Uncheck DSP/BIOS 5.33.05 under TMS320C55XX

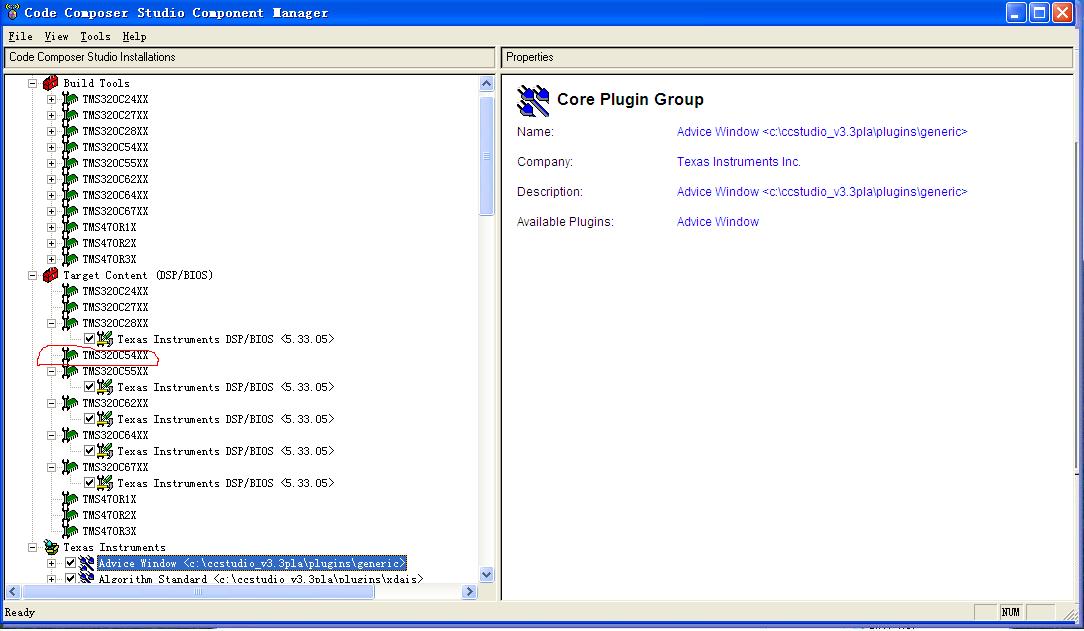pyautogui.click(x=89, y=387)
